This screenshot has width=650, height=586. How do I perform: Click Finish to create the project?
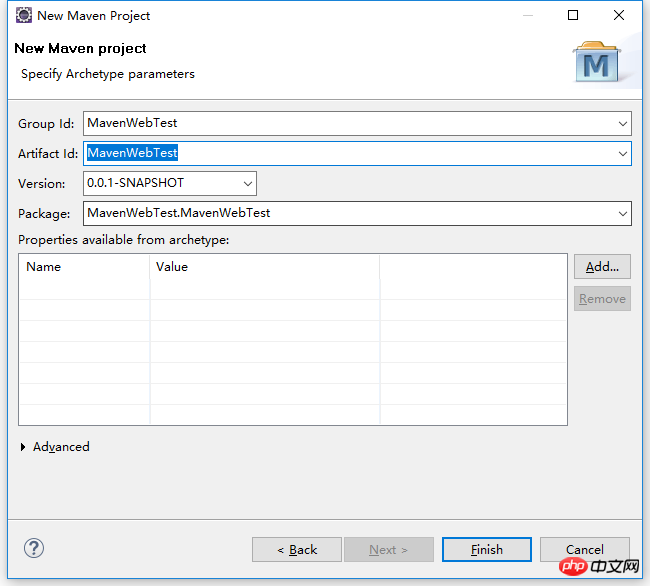pos(487,550)
